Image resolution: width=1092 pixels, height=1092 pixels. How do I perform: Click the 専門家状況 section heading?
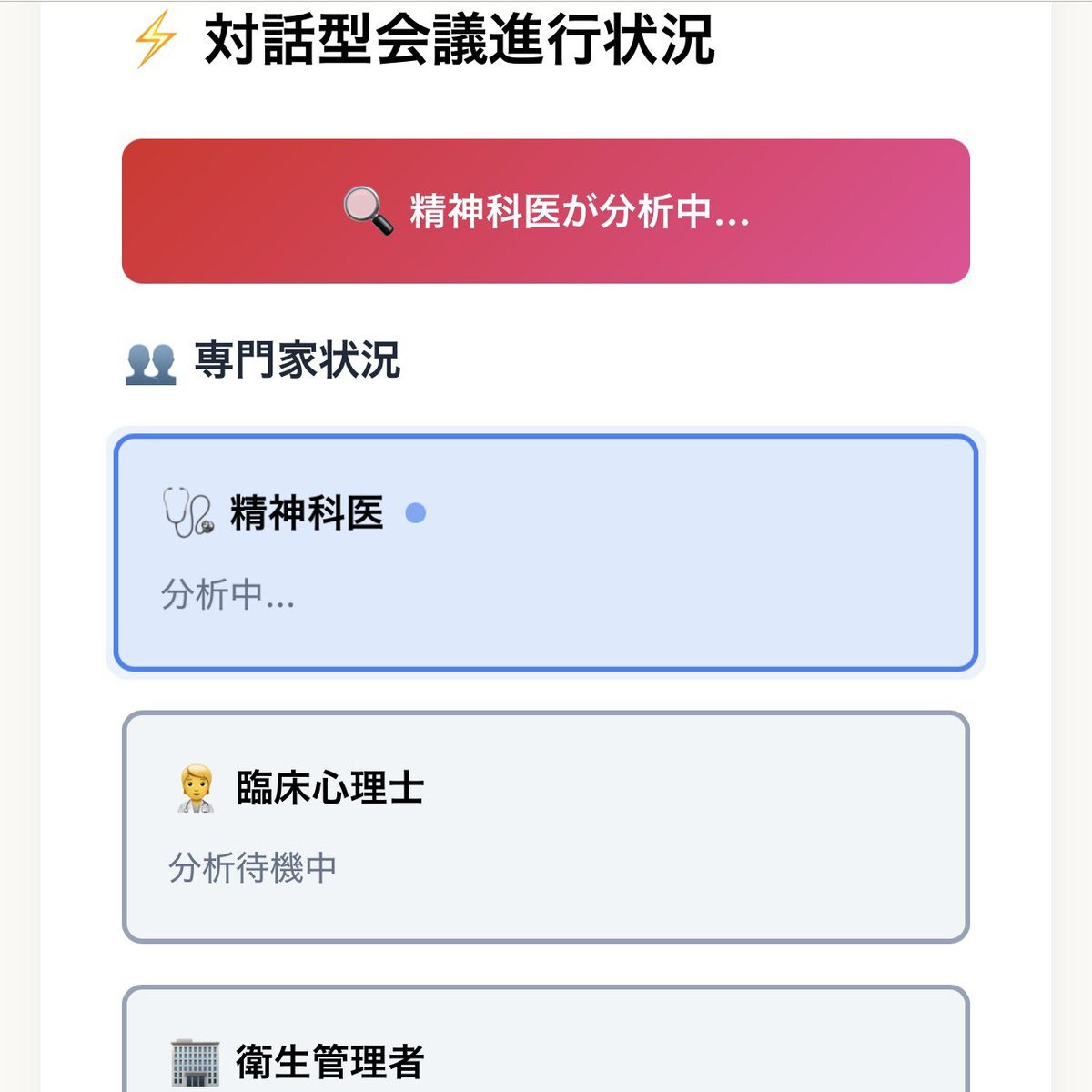298,360
